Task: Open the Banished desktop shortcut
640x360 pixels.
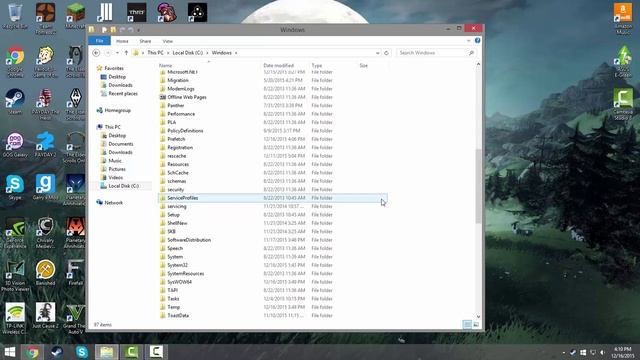Action: pos(45,272)
